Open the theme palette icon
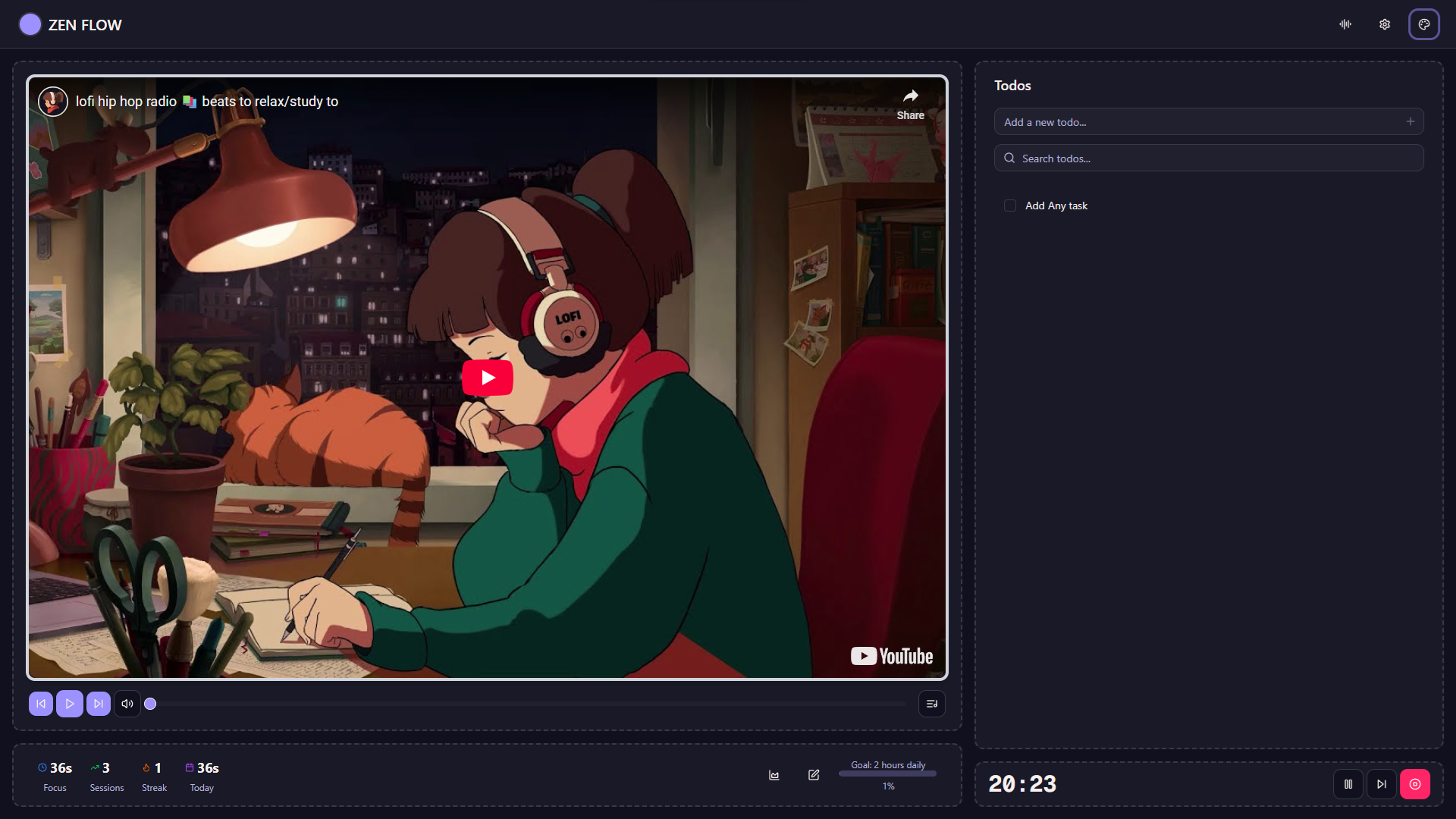Image resolution: width=1456 pixels, height=819 pixels. [x=1424, y=24]
